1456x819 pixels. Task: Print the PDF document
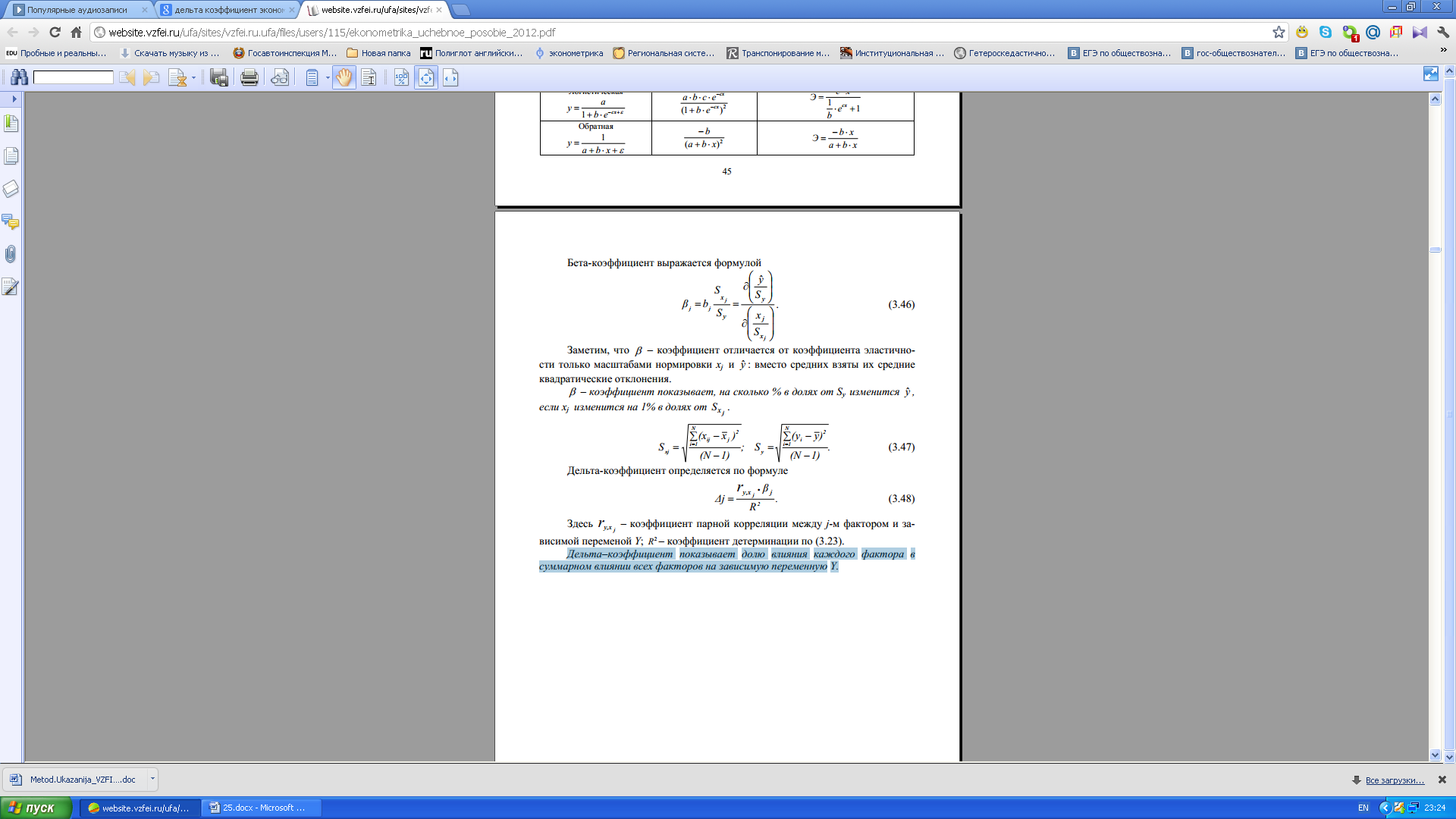tap(249, 77)
